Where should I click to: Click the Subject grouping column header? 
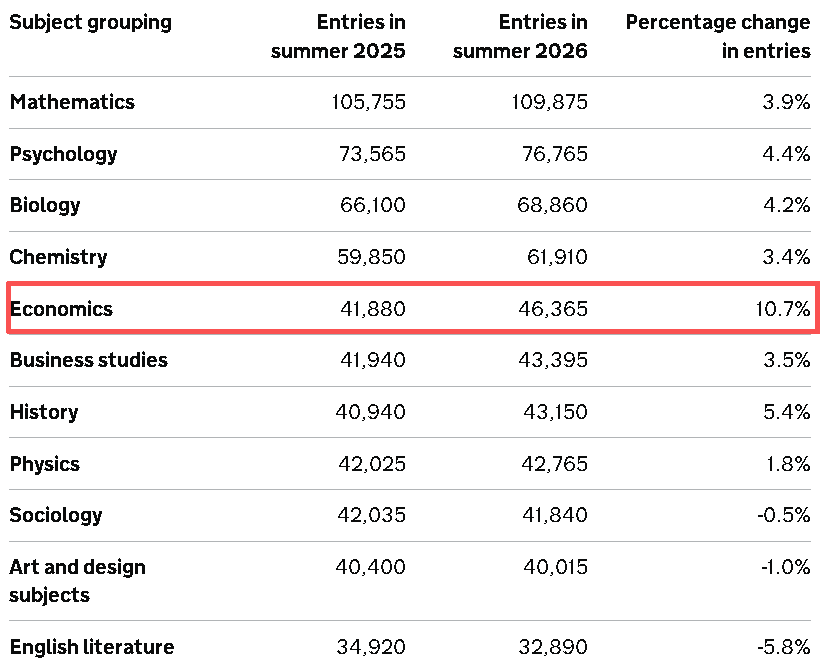(x=90, y=23)
